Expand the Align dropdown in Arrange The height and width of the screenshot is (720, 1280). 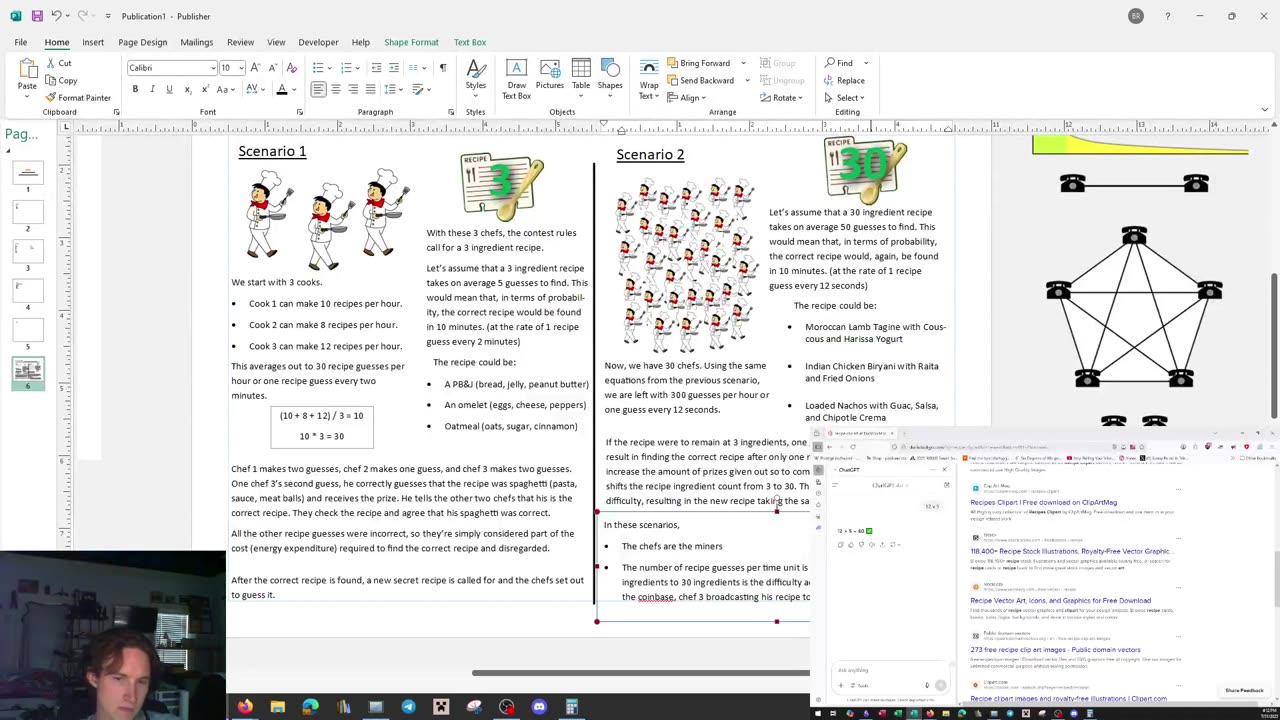(687, 98)
